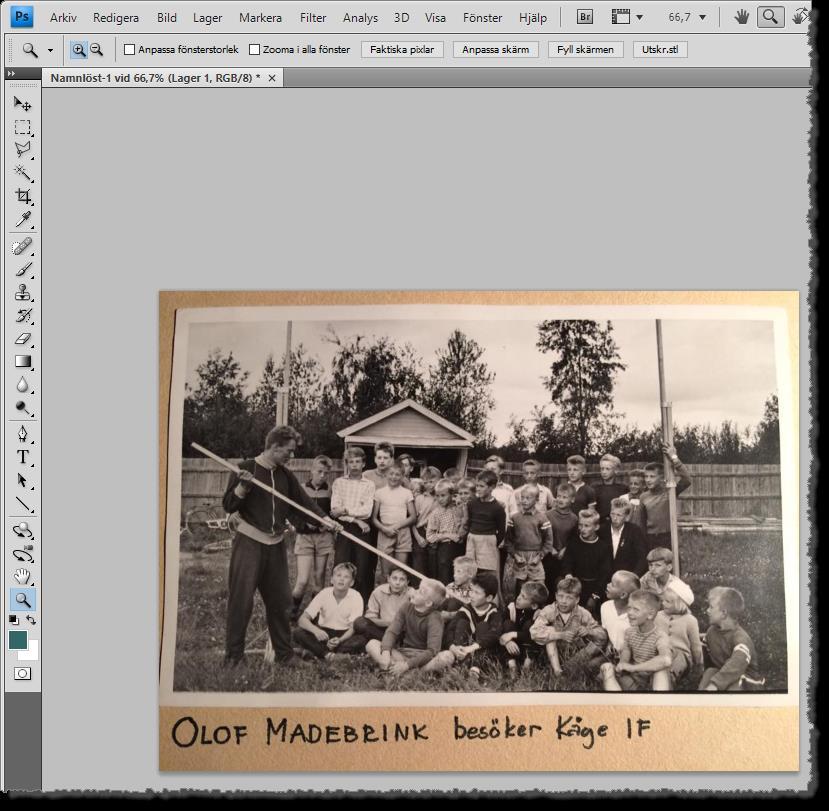
Task: Select the Type tool
Action: 22,457
